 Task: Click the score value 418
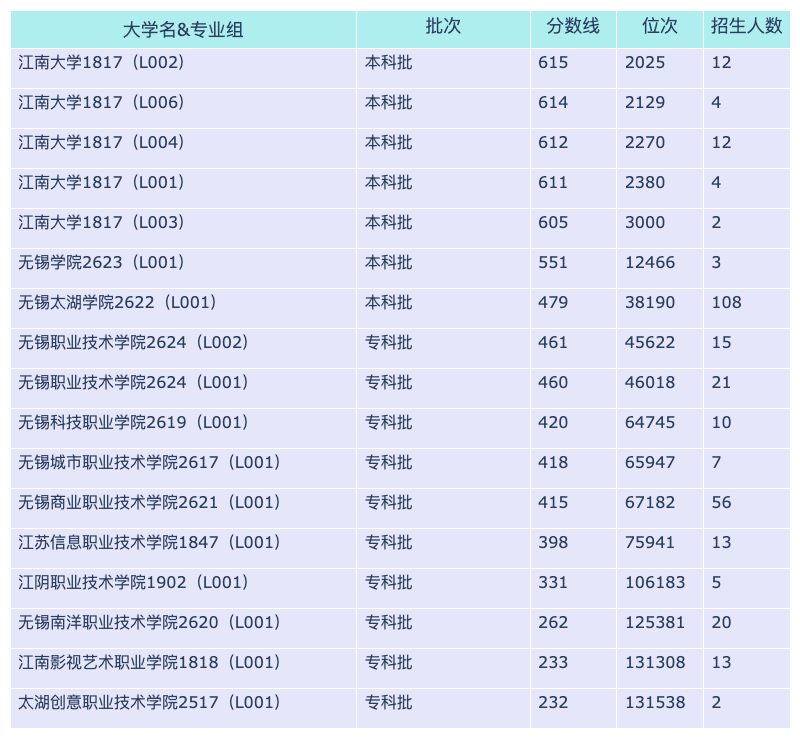click(x=553, y=462)
